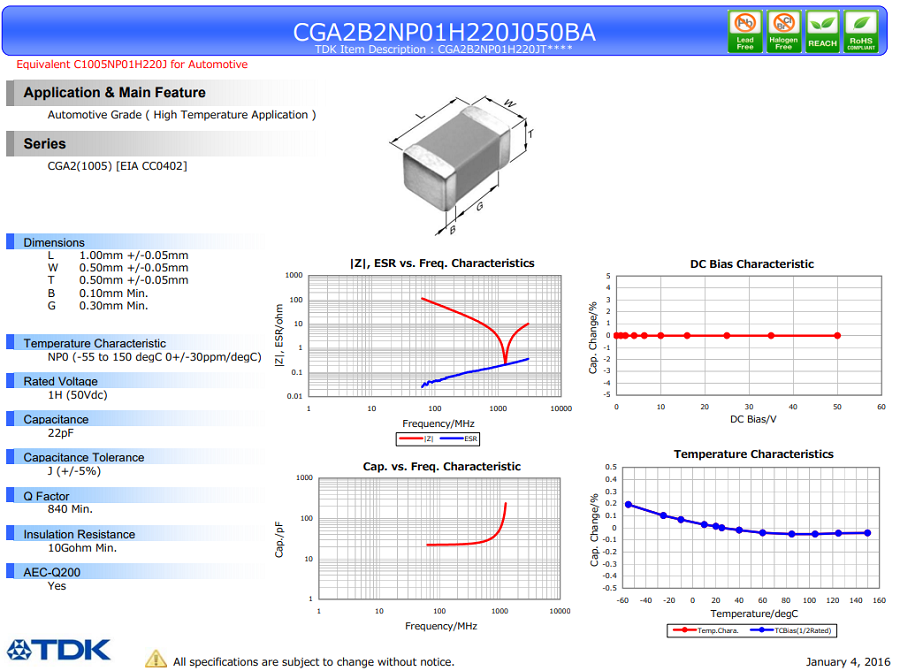Click the Lead Free badge icon

(745, 32)
